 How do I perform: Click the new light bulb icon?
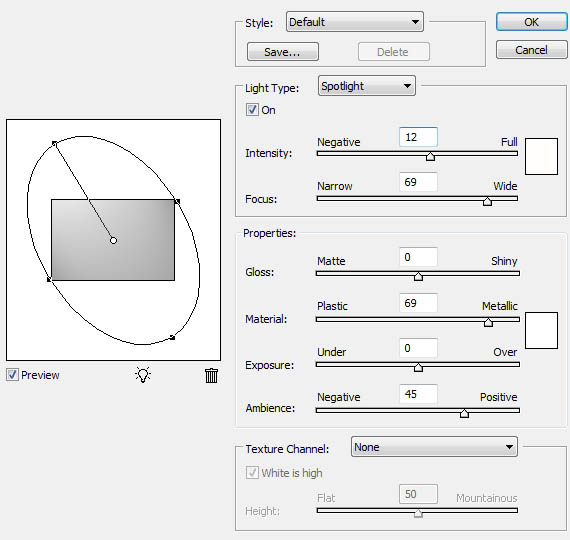[x=143, y=375]
